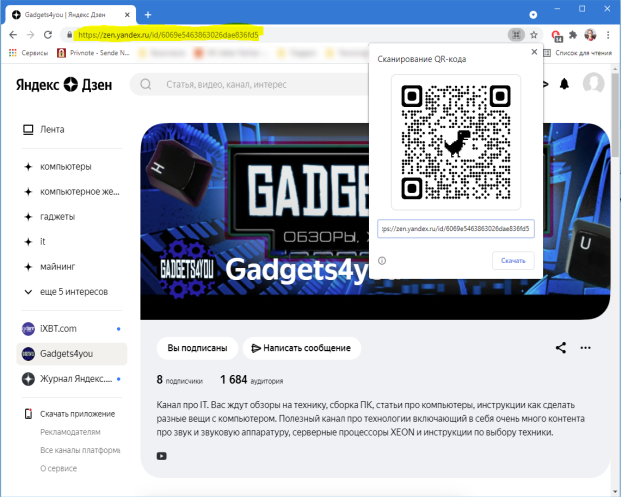The width and height of the screenshot is (622, 498).
Task: Click the iXBT.com channel avatar
Action: tap(28, 329)
